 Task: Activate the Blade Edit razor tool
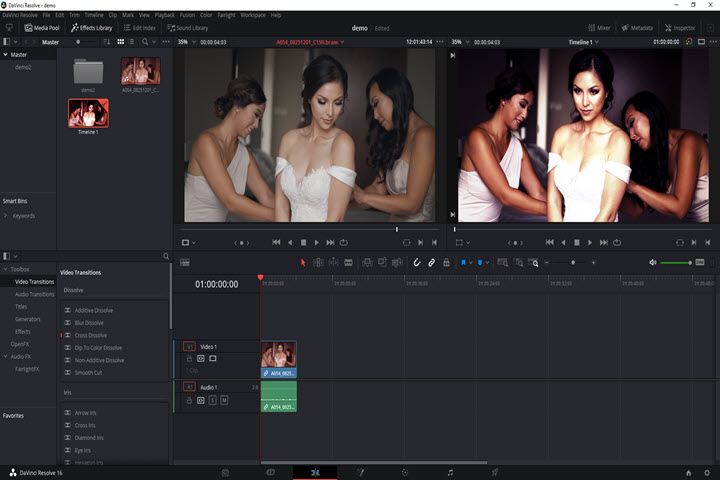[x=348, y=262]
